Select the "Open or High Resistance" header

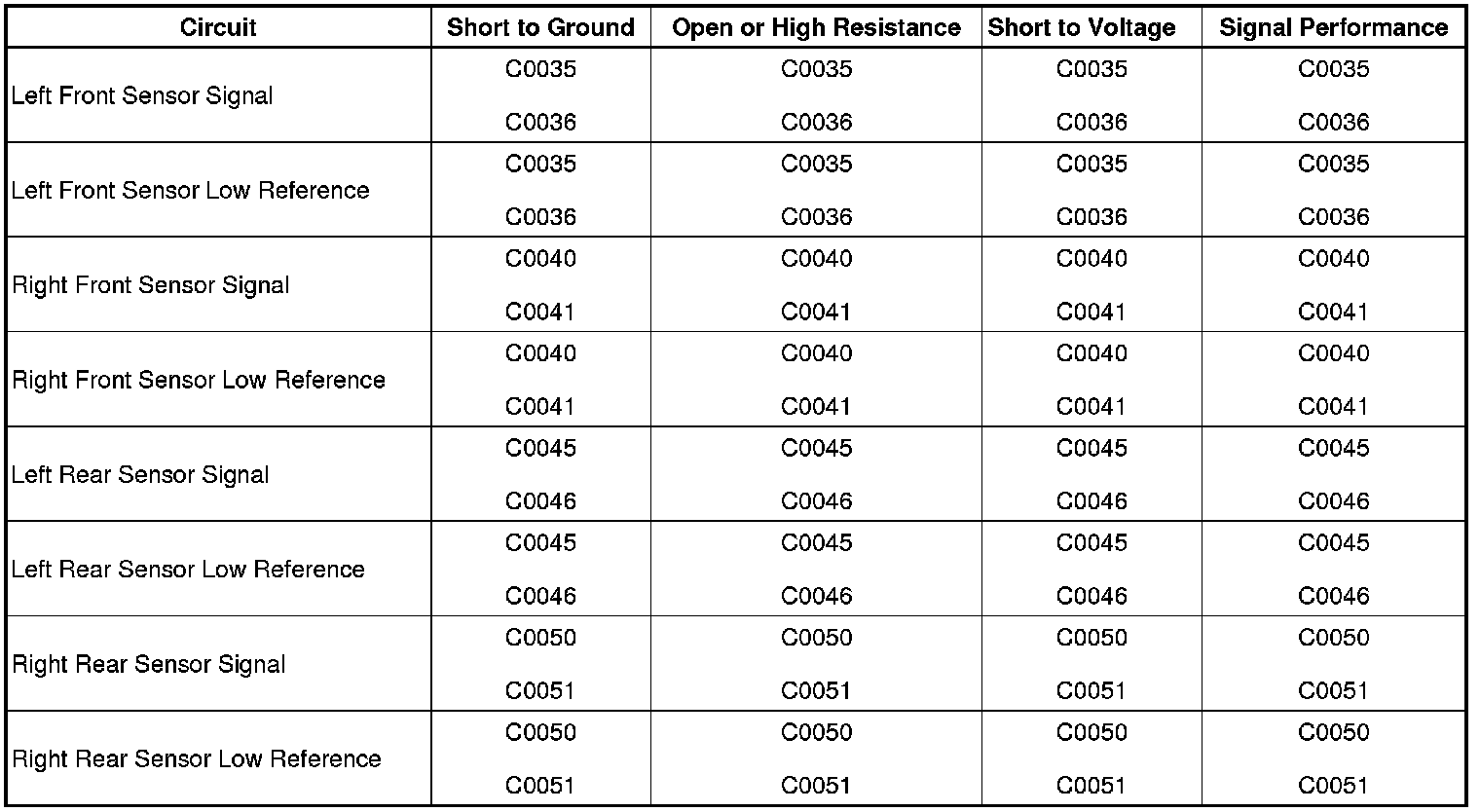816,27
